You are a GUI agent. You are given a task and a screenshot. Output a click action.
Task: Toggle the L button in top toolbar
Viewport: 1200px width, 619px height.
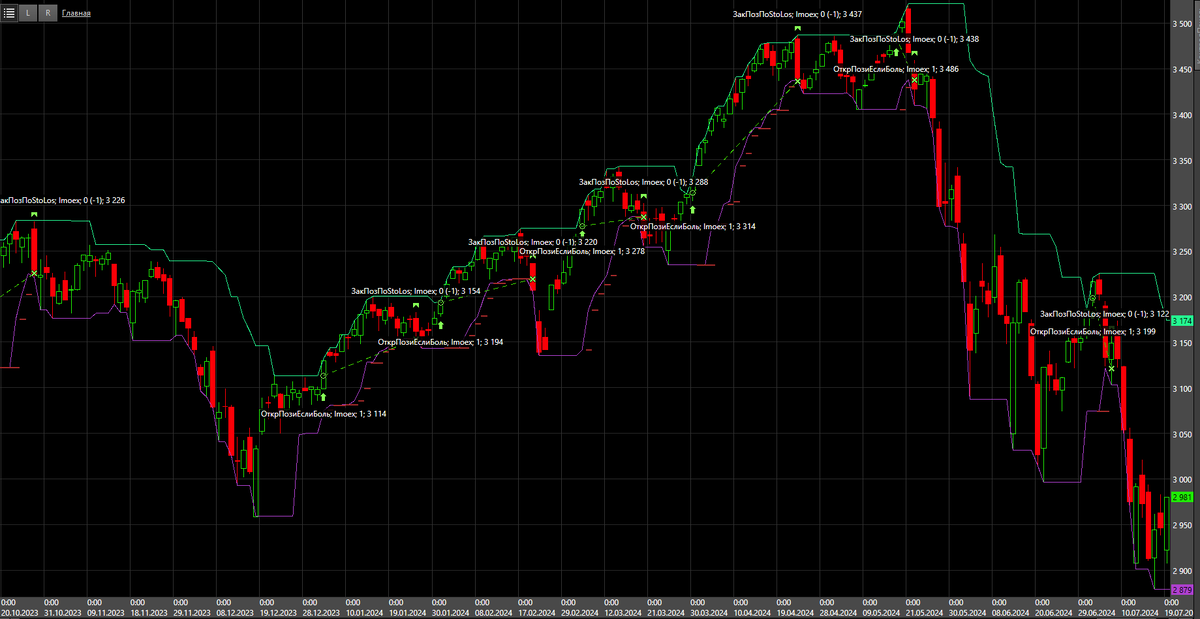[x=28, y=14]
